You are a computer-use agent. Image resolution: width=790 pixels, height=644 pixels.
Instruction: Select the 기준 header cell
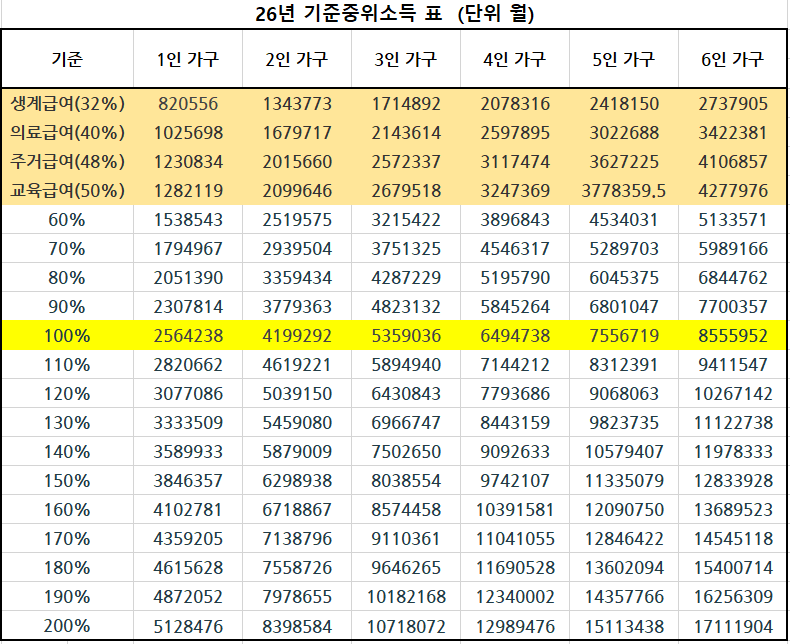tap(67, 59)
